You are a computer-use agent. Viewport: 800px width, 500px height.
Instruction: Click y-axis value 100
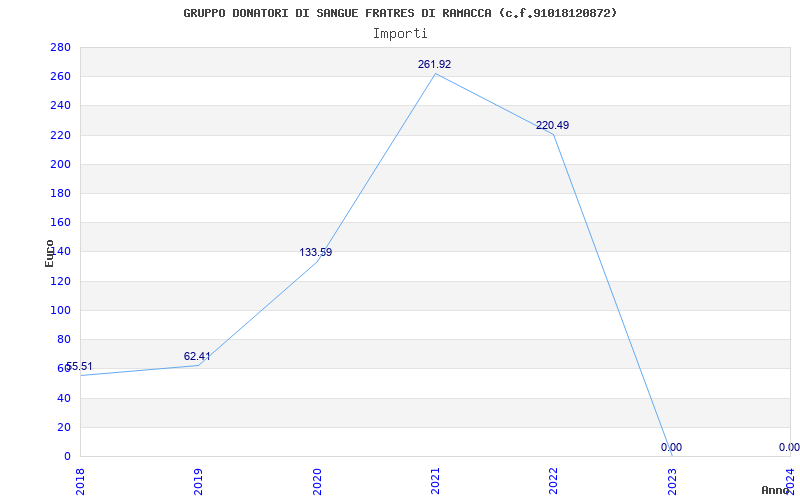coord(60,310)
